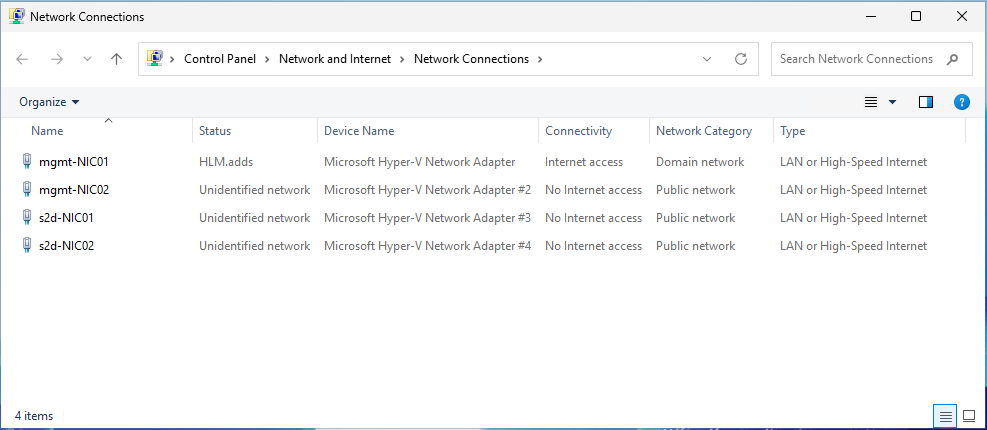This screenshot has width=987, height=430.
Task: Click the mgmt-NIC01 network adapter icon
Action: tap(26, 162)
